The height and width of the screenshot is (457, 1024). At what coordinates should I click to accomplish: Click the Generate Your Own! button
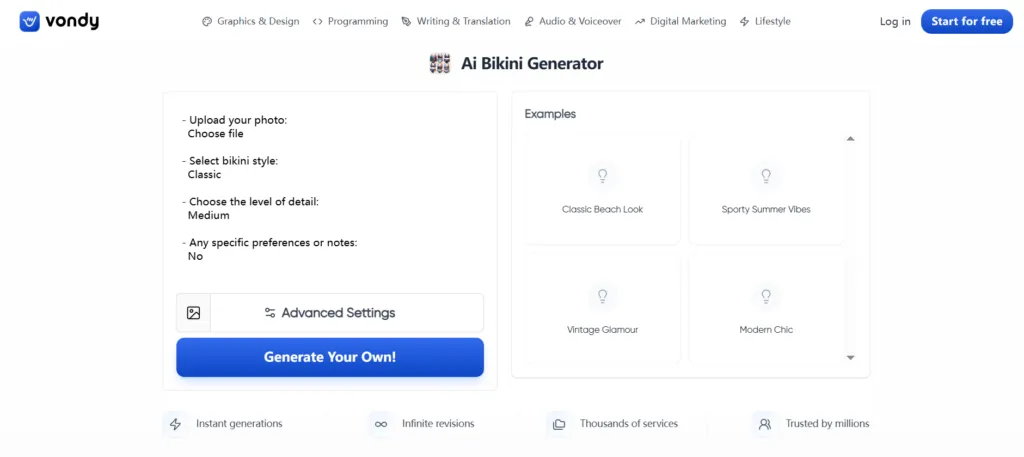[330, 357]
